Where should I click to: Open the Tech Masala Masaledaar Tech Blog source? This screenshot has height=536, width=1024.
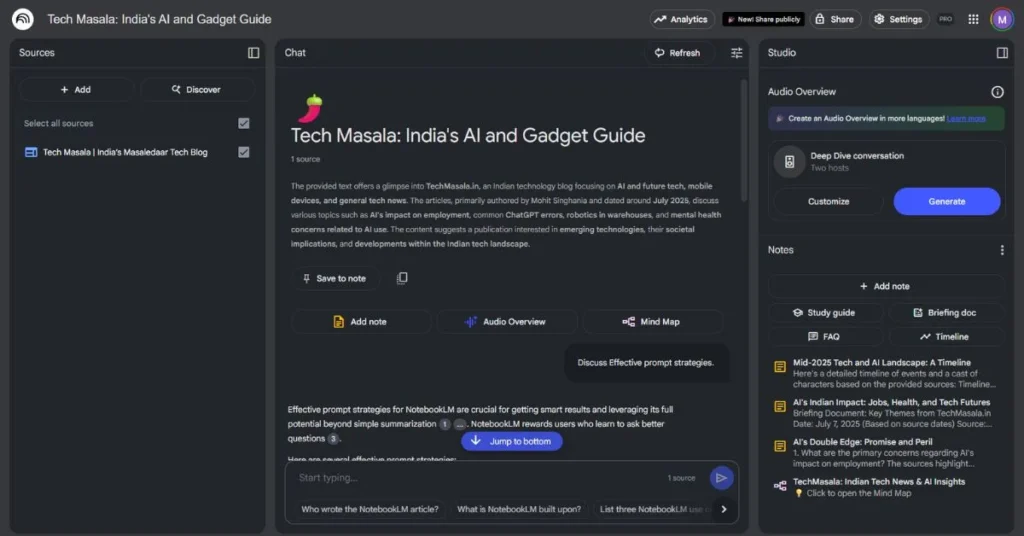[125, 152]
